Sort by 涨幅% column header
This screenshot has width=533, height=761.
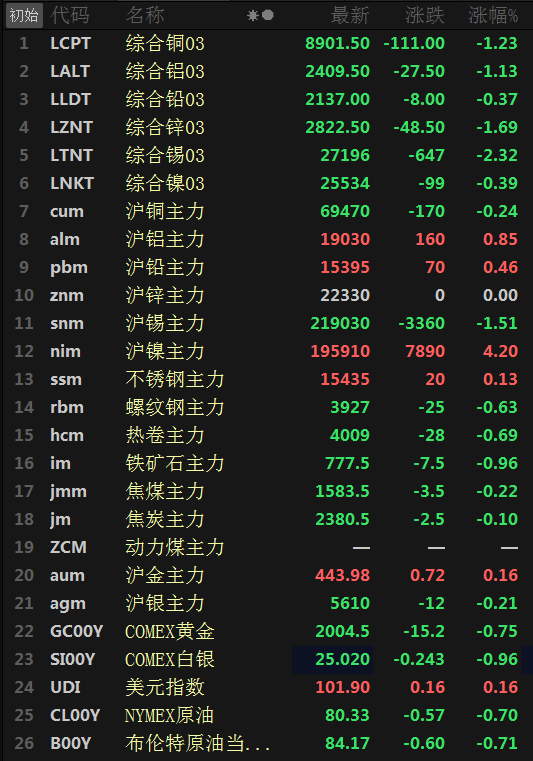click(493, 16)
